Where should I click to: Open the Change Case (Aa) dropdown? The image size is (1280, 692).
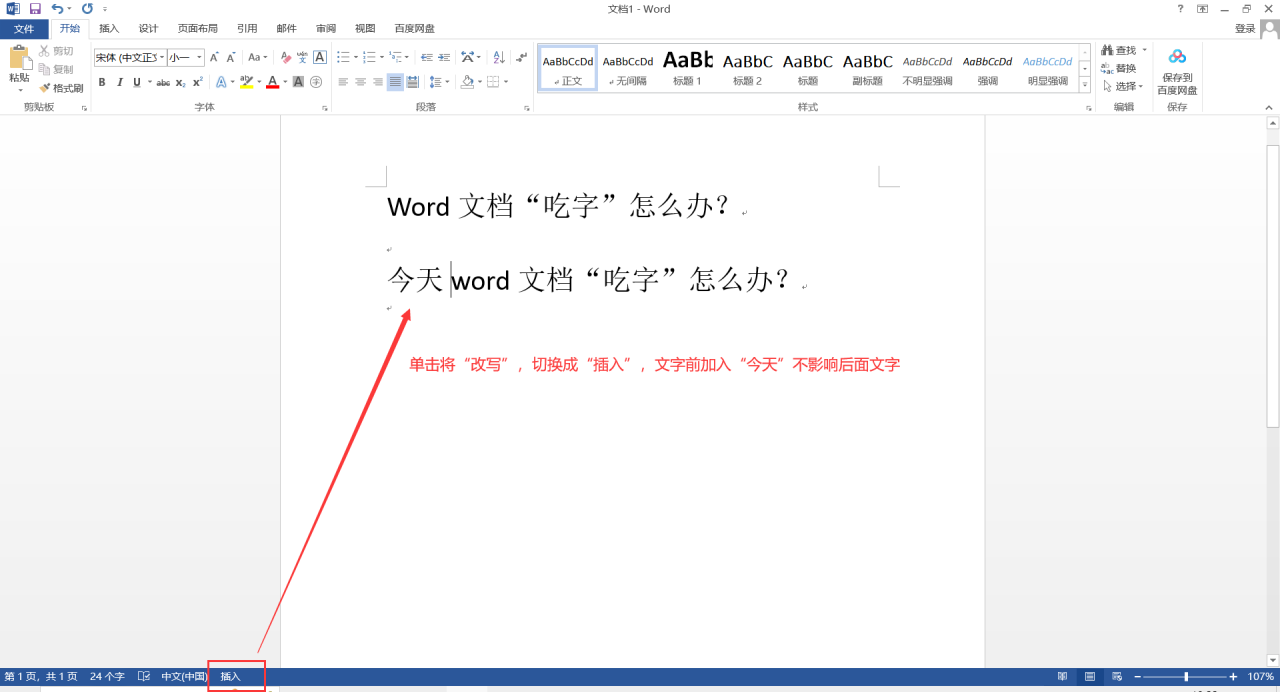(x=258, y=57)
